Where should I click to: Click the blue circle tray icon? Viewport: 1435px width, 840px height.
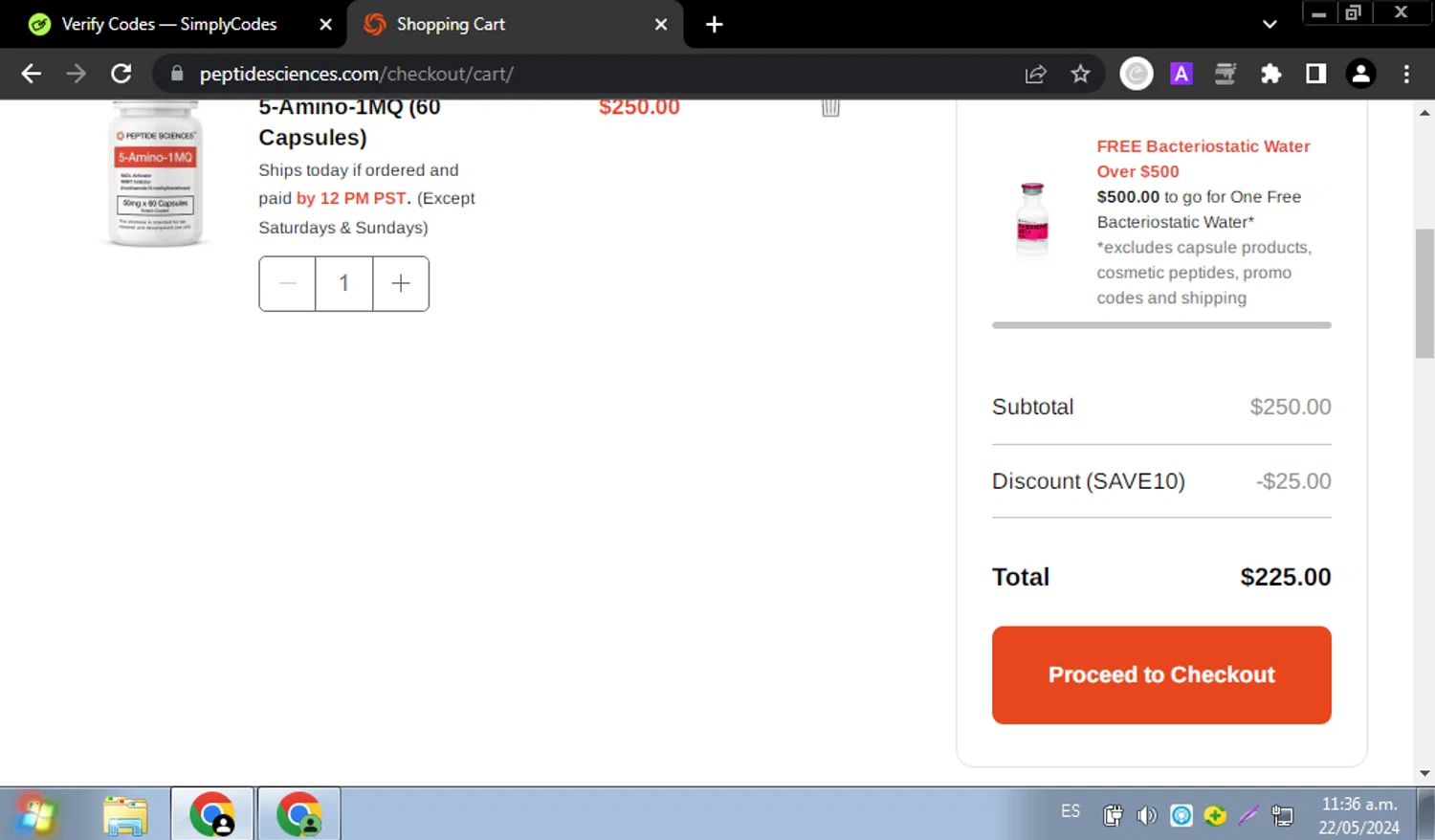tap(1181, 815)
